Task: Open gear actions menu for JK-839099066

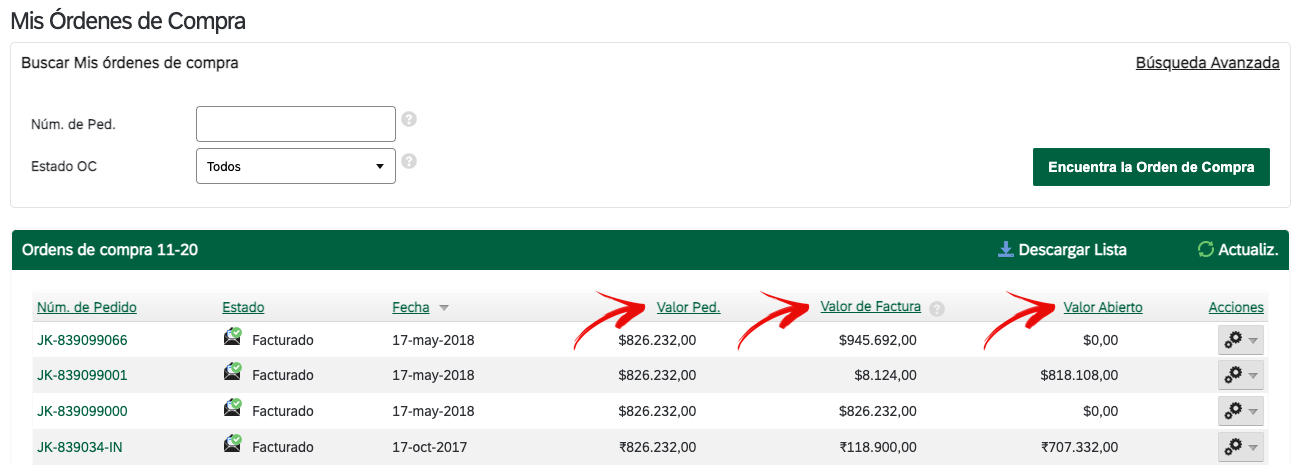Action: [x=1241, y=340]
